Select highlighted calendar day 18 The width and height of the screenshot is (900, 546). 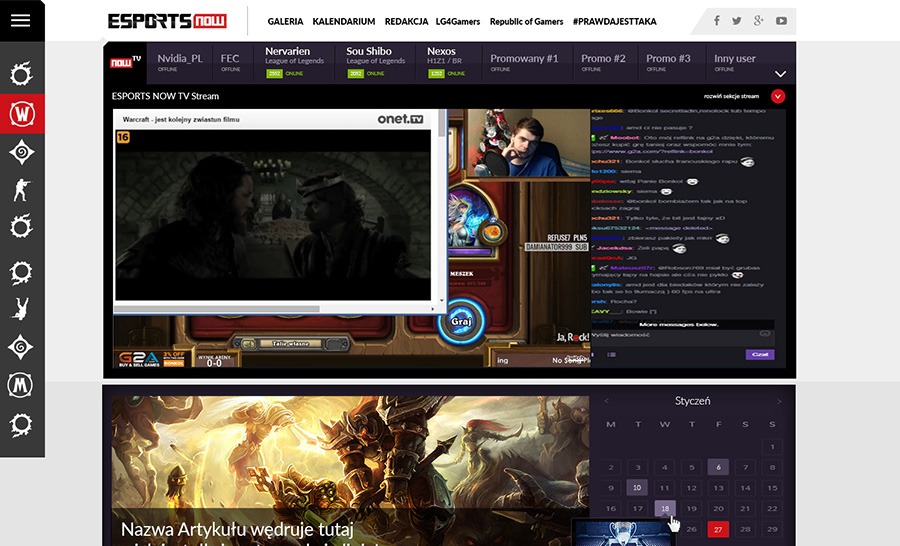click(x=665, y=508)
